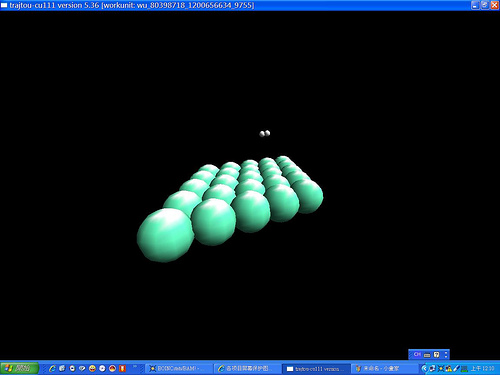Screen dimensions: 500x375
Task: Click the taskbar clock
Action: pos(482,368)
